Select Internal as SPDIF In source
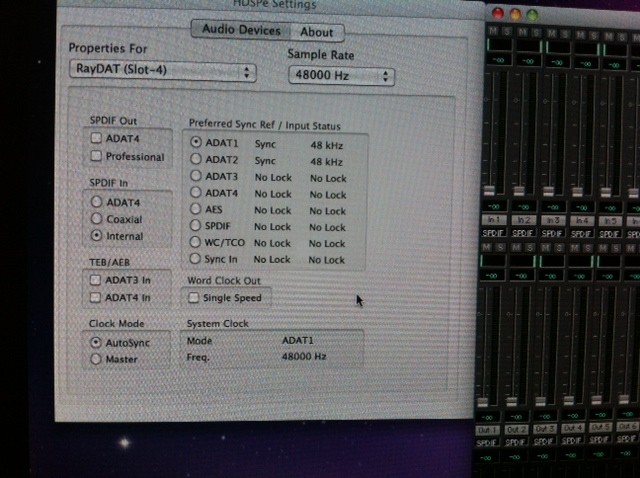Viewport: 640px width, 478px height. click(x=96, y=236)
